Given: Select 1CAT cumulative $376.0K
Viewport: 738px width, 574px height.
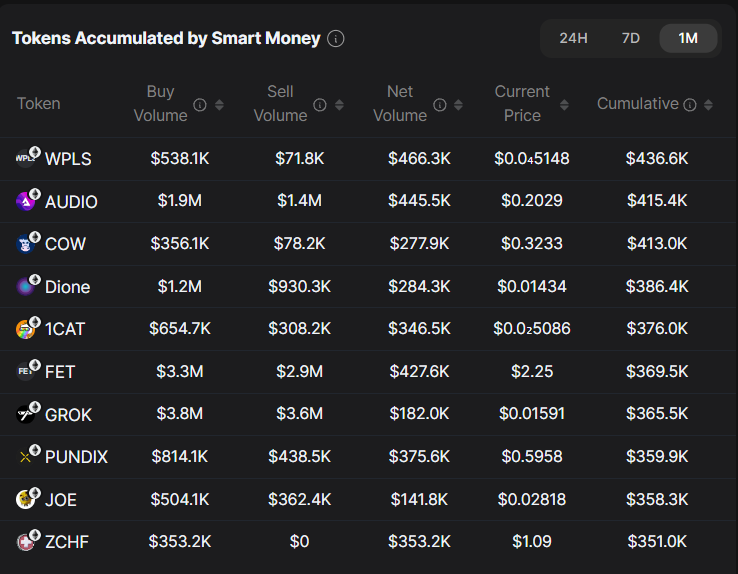Looking at the screenshot, I should click(x=657, y=329).
